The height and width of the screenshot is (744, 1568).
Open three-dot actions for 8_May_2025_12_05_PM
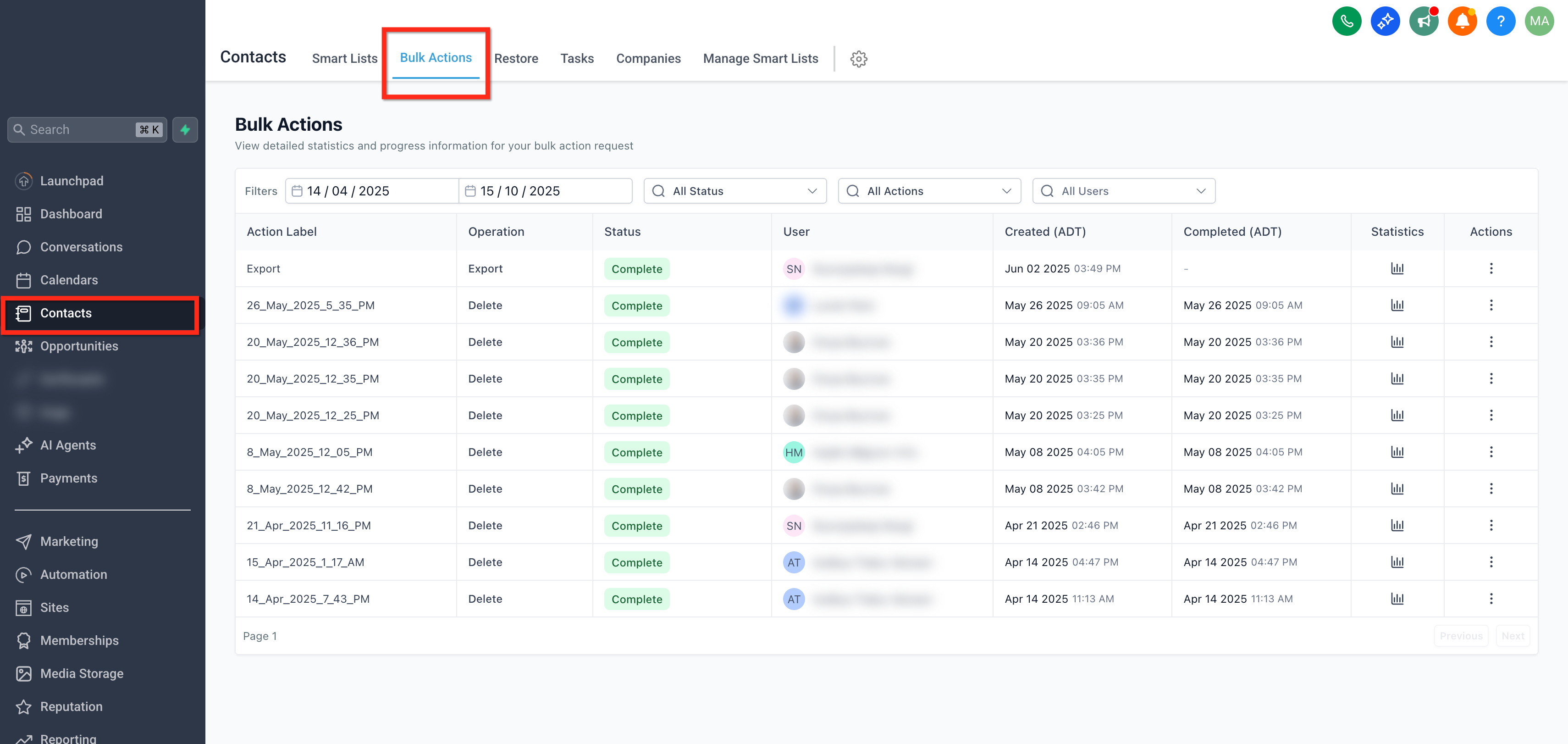pyautogui.click(x=1491, y=452)
